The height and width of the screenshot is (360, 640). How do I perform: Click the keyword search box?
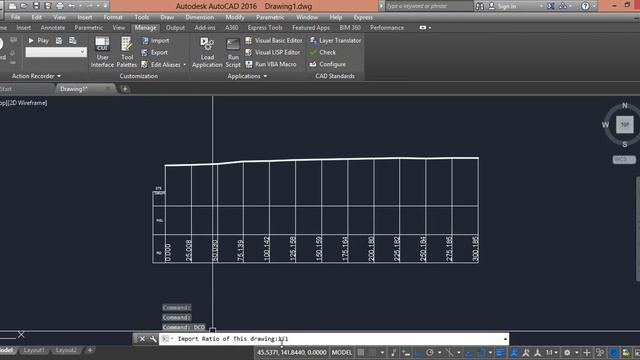429,6
